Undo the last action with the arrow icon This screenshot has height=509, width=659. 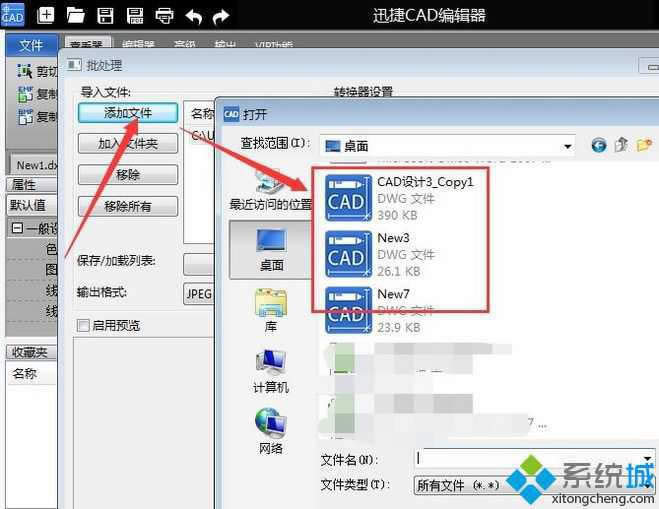point(194,16)
